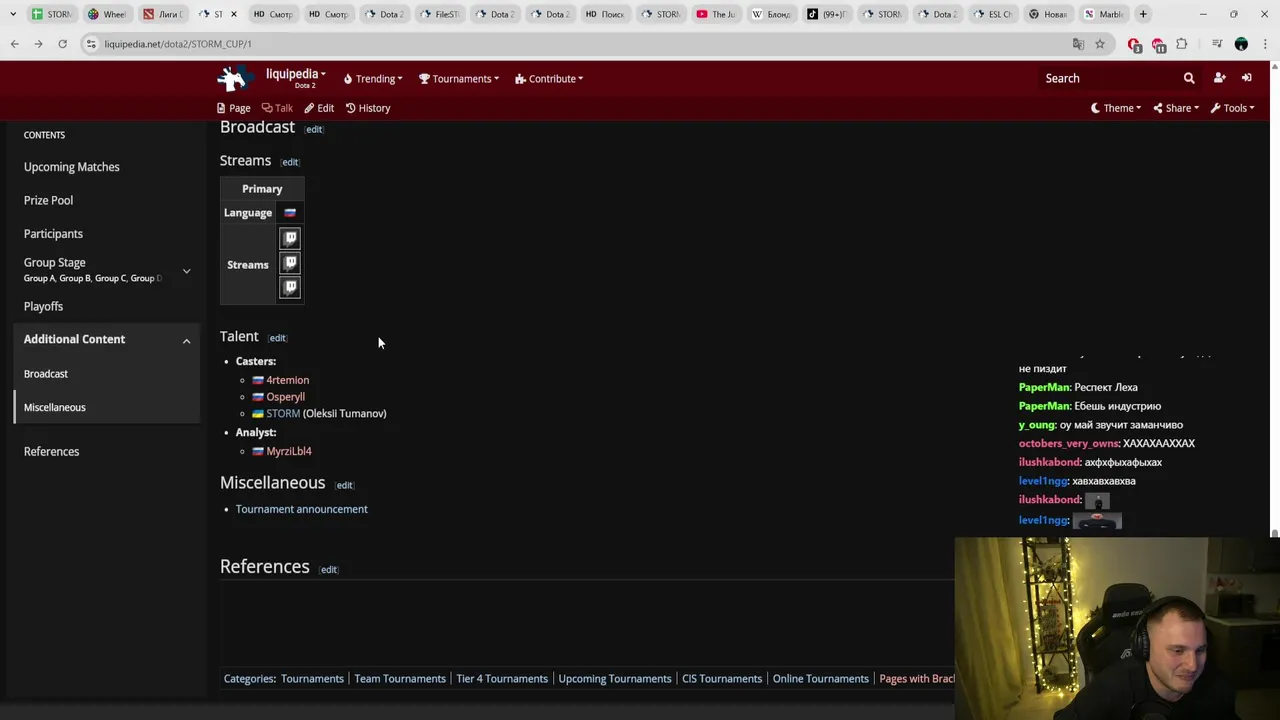Open the second Twitch stream icon
This screenshot has width=1280, height=720.
tap(290, 263)
